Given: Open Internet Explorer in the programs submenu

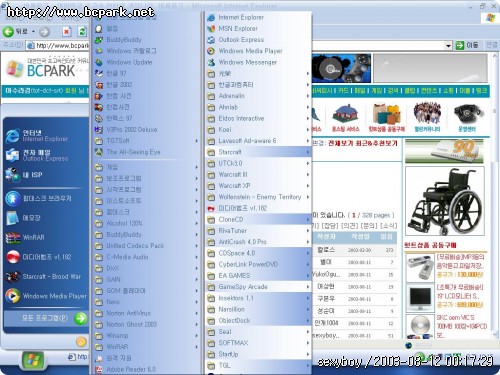Looking at the screenshot, I should point(258,17).
